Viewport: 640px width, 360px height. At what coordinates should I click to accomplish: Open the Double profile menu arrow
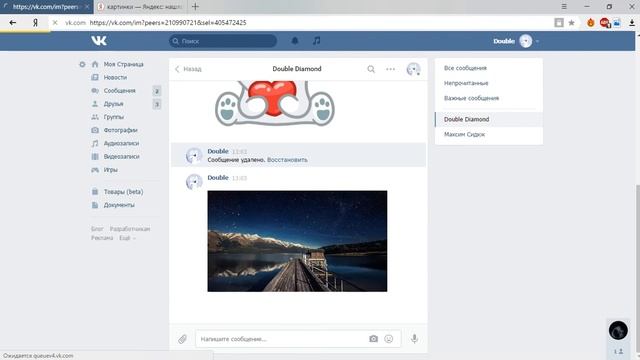pyautogui.click(x=538, y=41)
